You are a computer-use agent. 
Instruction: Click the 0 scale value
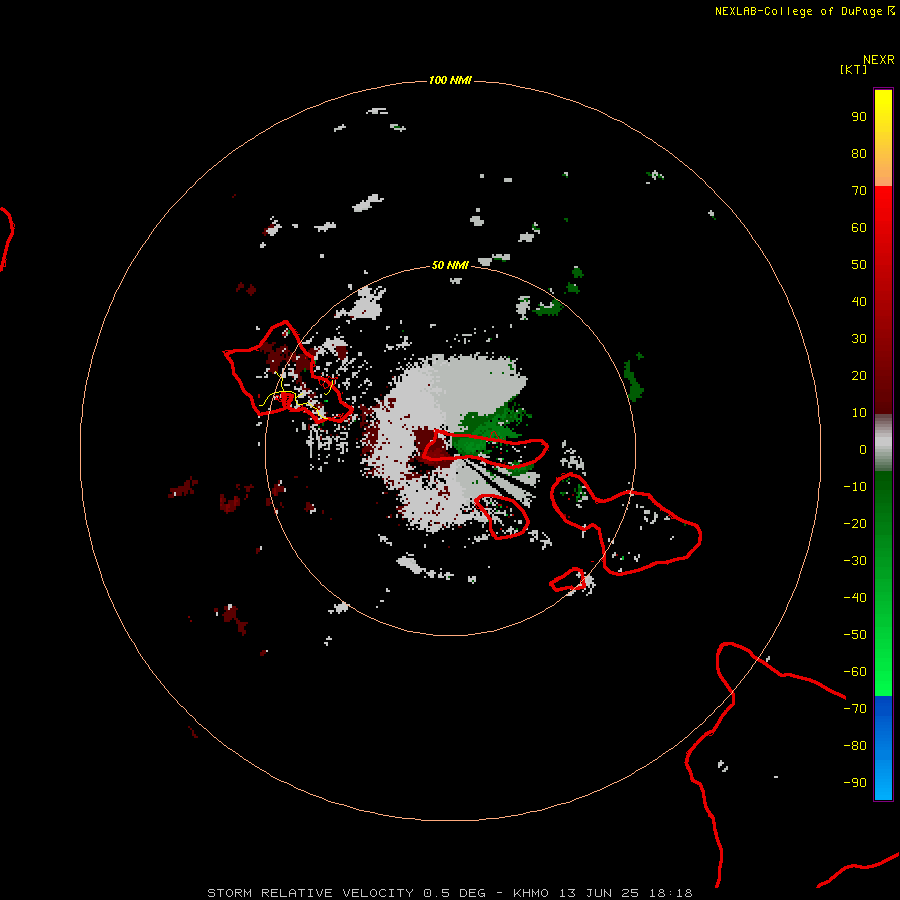coord(863,449)
